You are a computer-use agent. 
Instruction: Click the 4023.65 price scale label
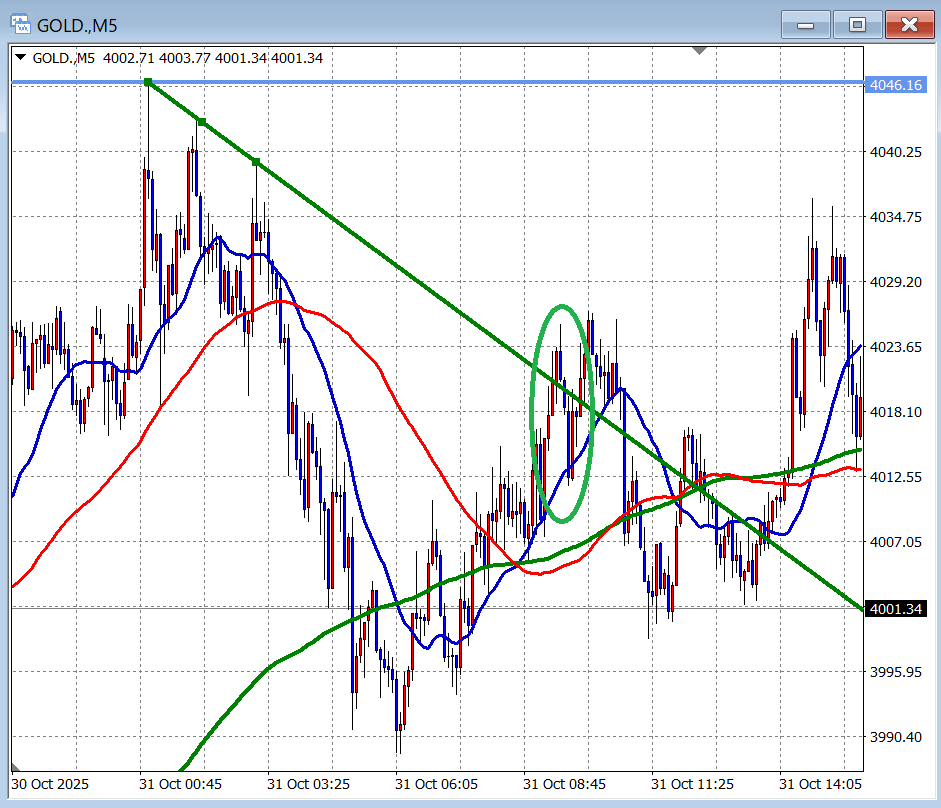point(895,347)
